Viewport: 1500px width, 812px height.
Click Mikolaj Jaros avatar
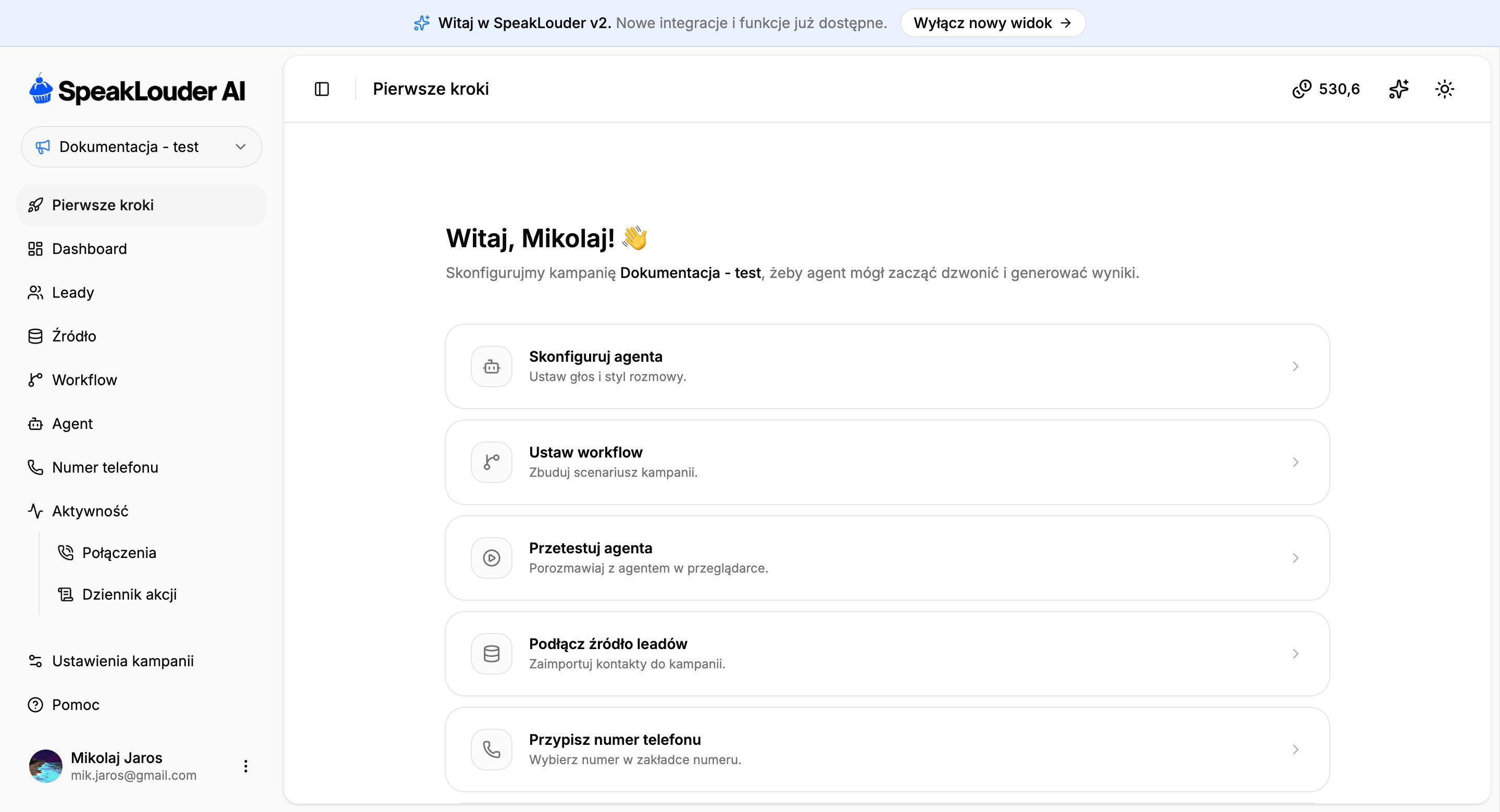(45, 766)
